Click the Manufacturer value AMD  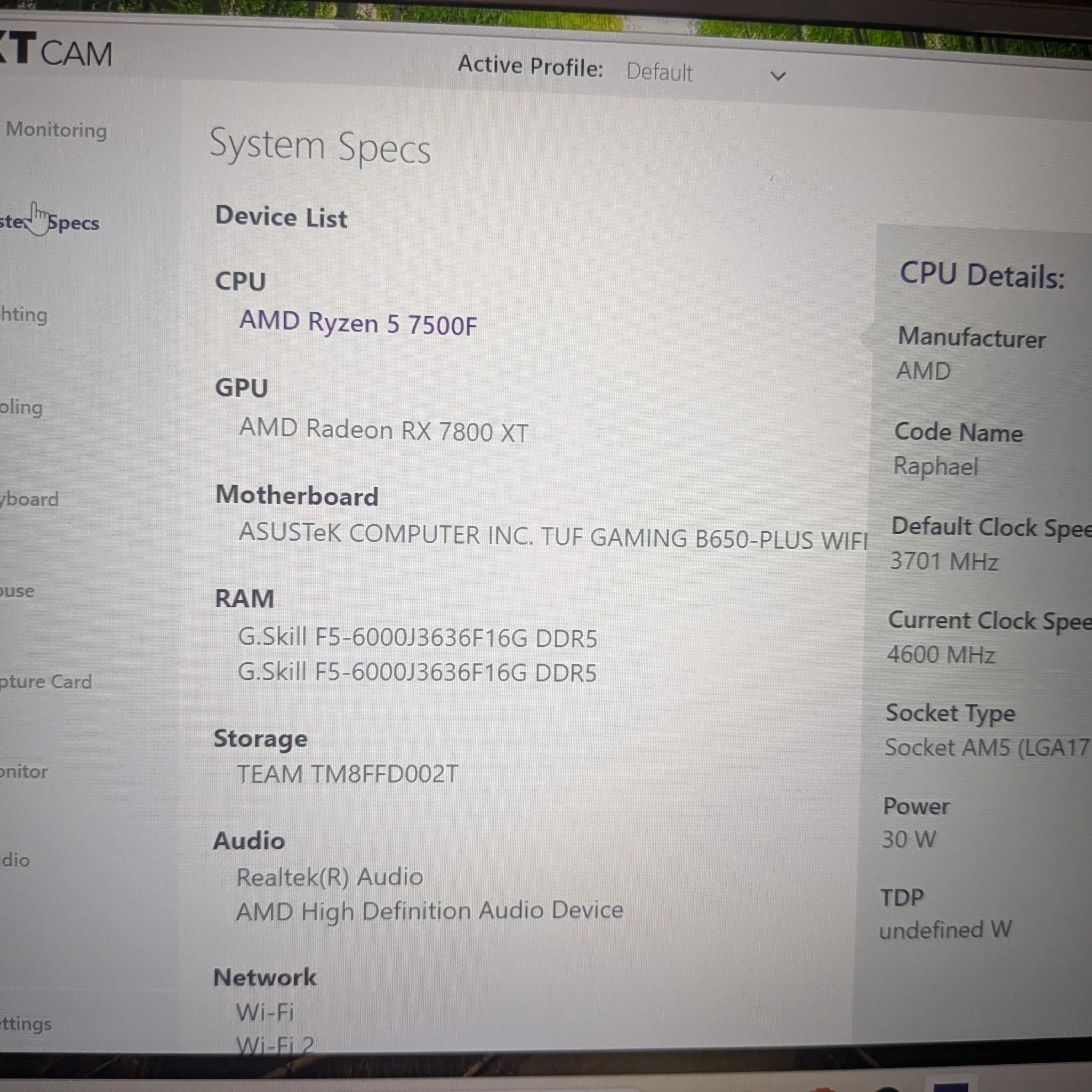924,371
